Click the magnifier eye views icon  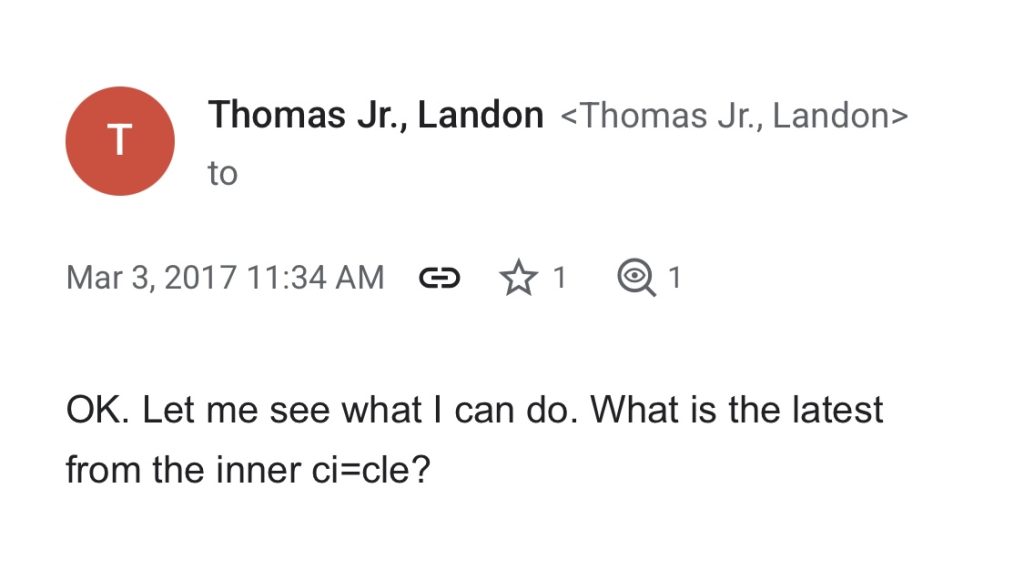click(636, 277)
